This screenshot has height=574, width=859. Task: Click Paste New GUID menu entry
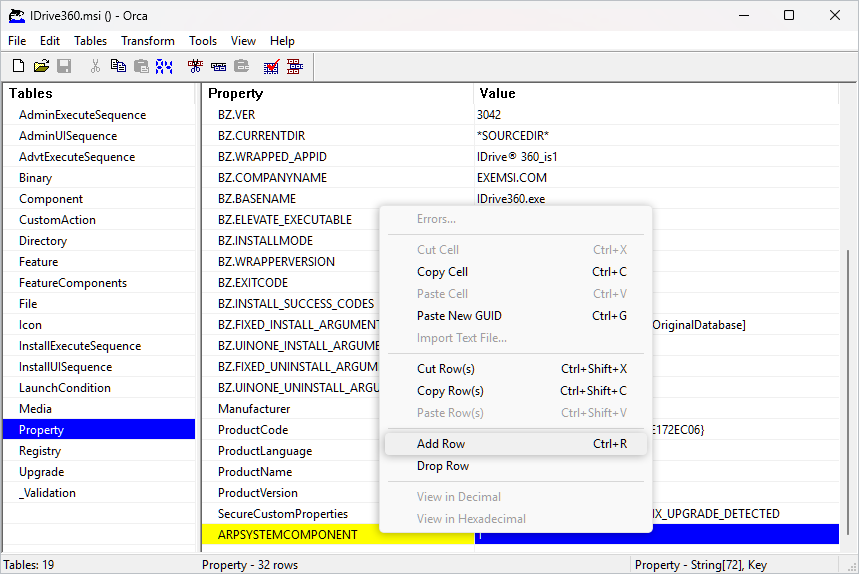point(459,316)
